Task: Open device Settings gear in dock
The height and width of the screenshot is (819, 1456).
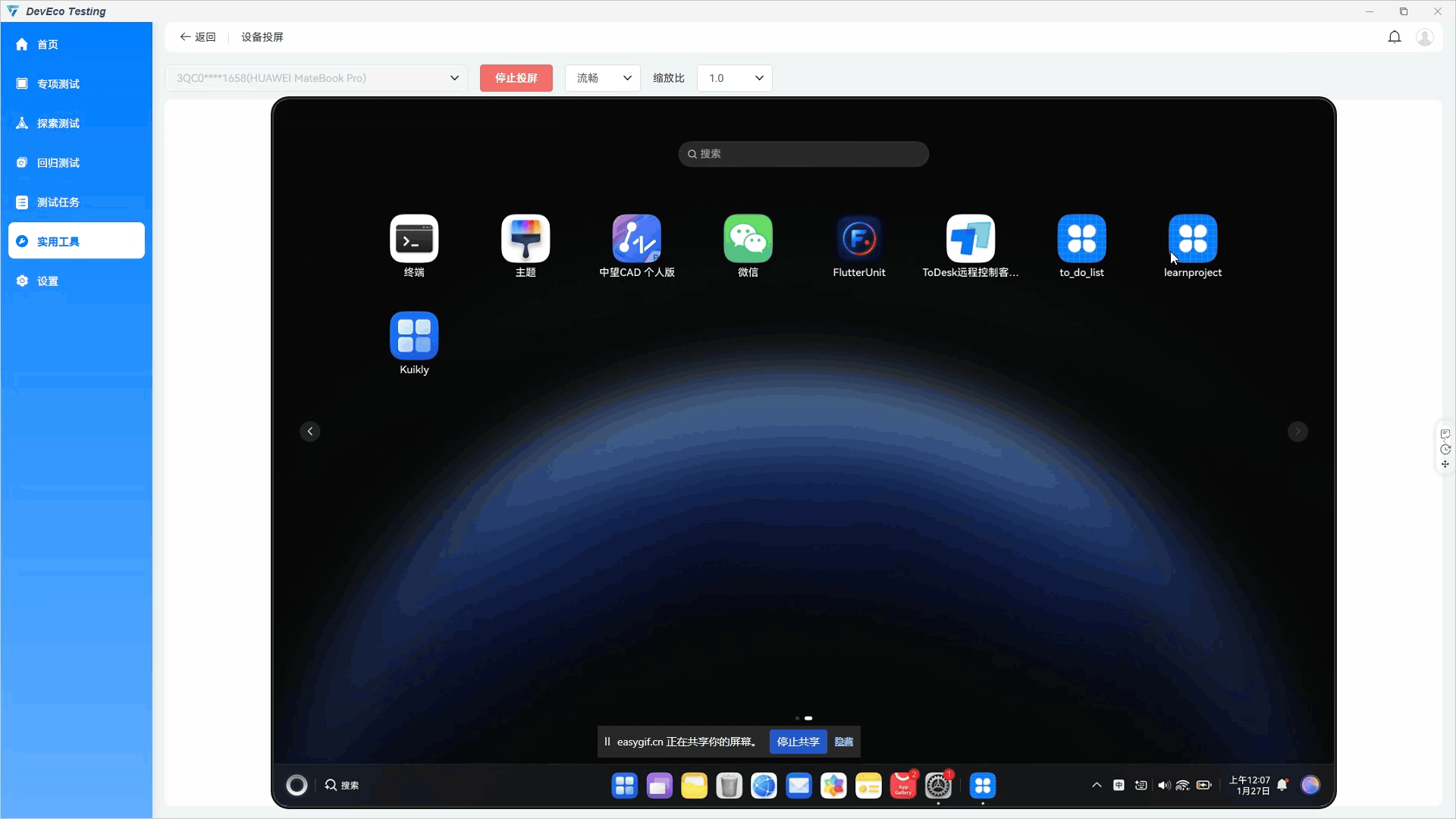Action: tap(938, 786)
